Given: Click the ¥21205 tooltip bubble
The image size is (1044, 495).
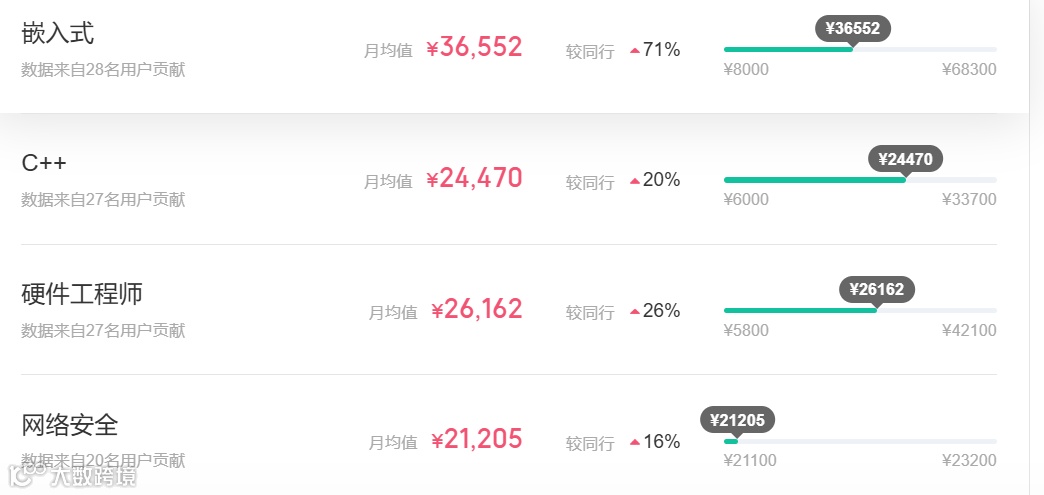Looking at the screenshot, I should point(737,420).
